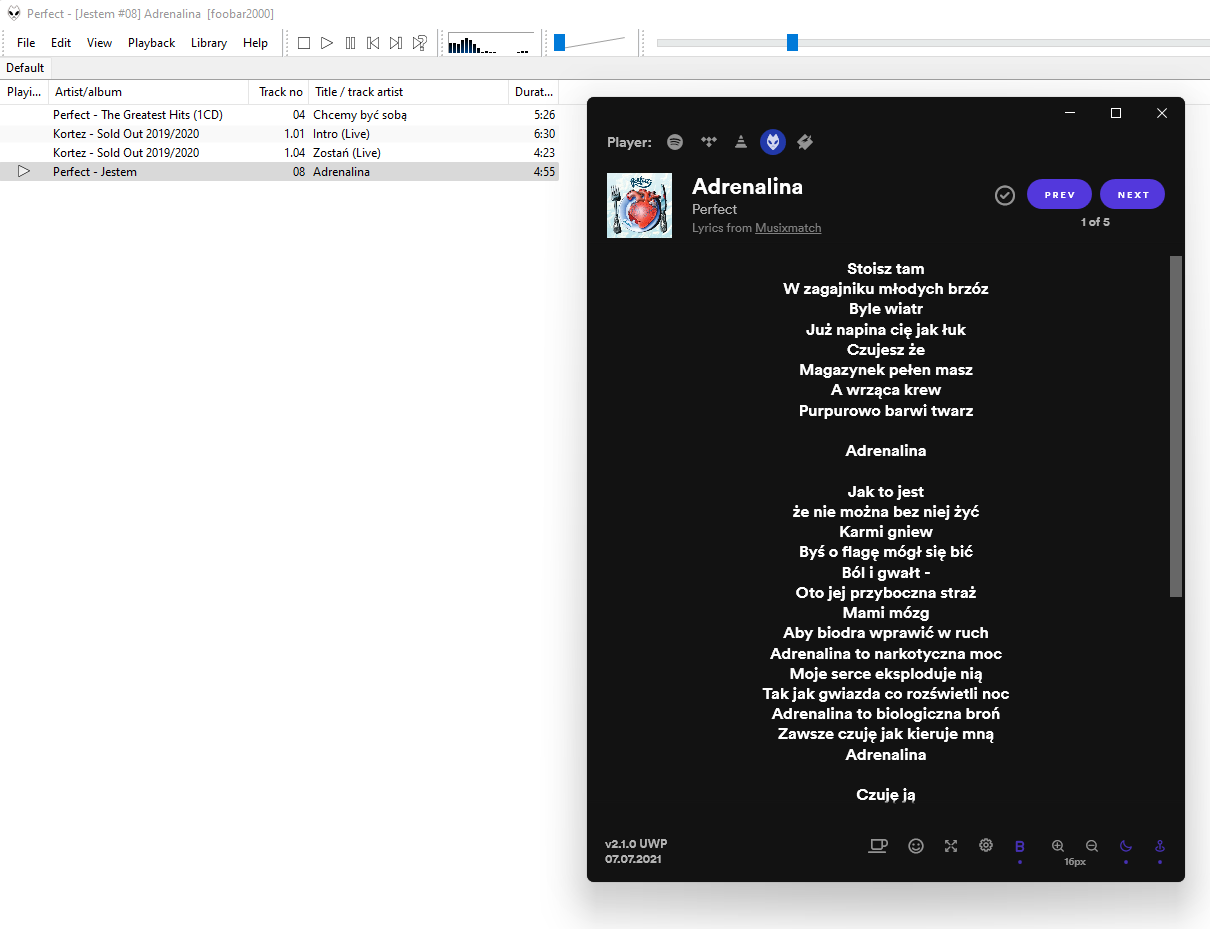This screenshot has height=929, width=1210.
Task: Select the Adrenalina track row
Action: [279, 172]
